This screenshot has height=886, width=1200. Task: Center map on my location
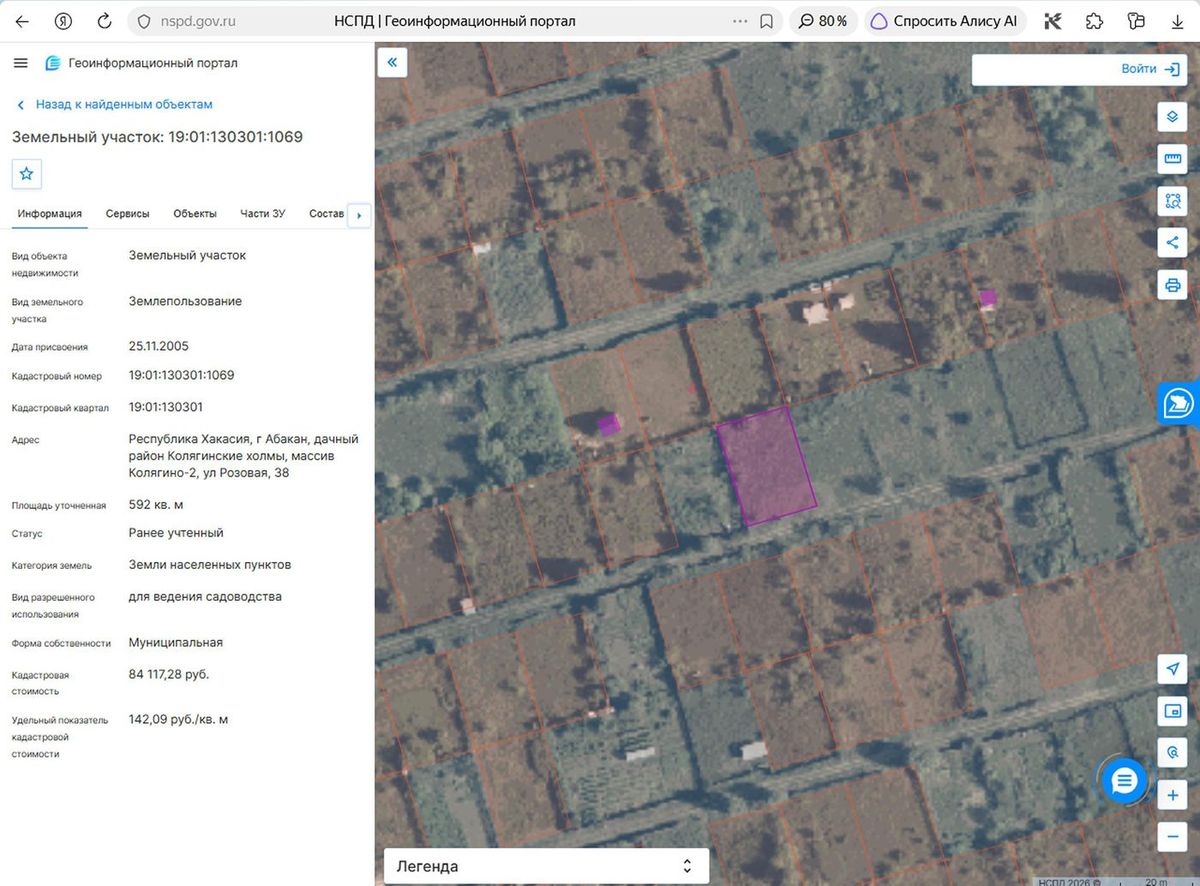pos(1172,669)
